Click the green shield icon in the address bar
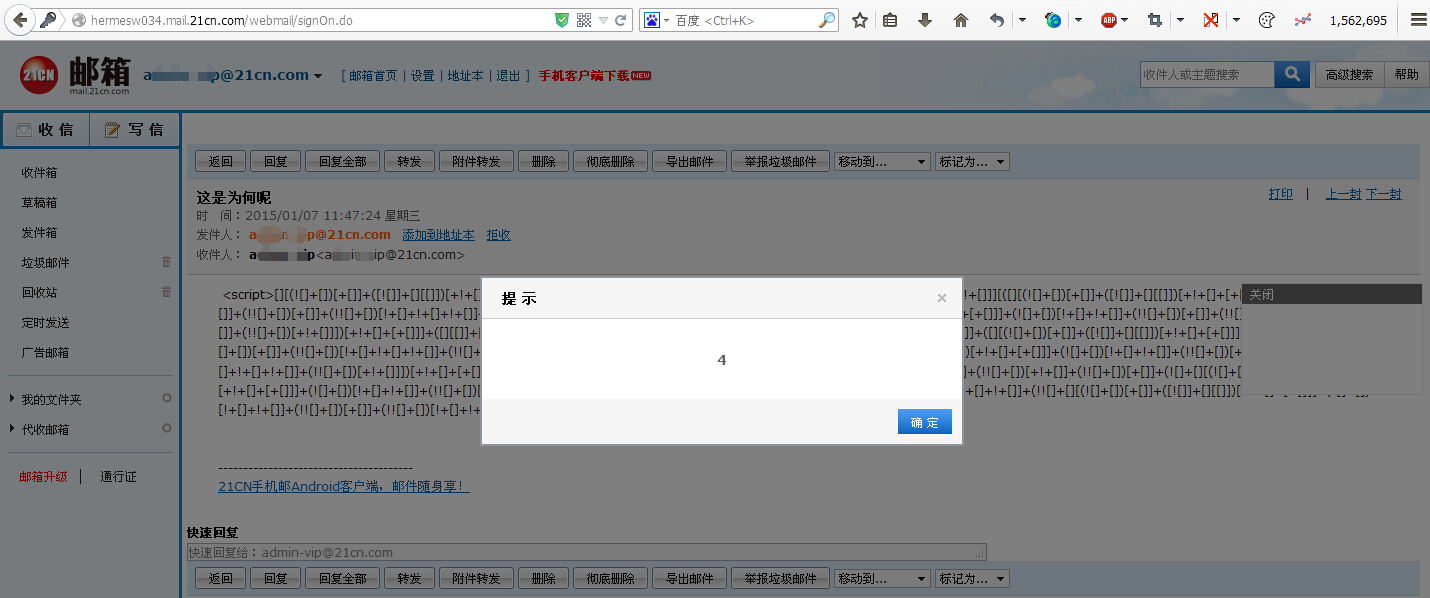Screen dimensions: 1430x598 point(563,20)
